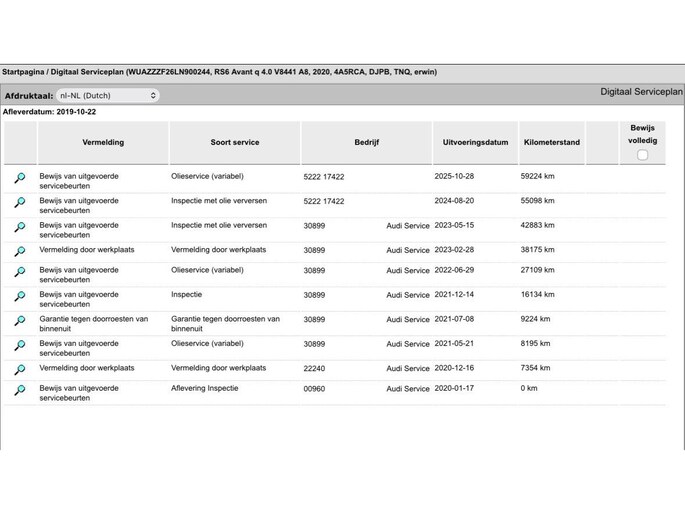
Task: Tick the Bewijs volledig checkbox
Action: point(642,155)
